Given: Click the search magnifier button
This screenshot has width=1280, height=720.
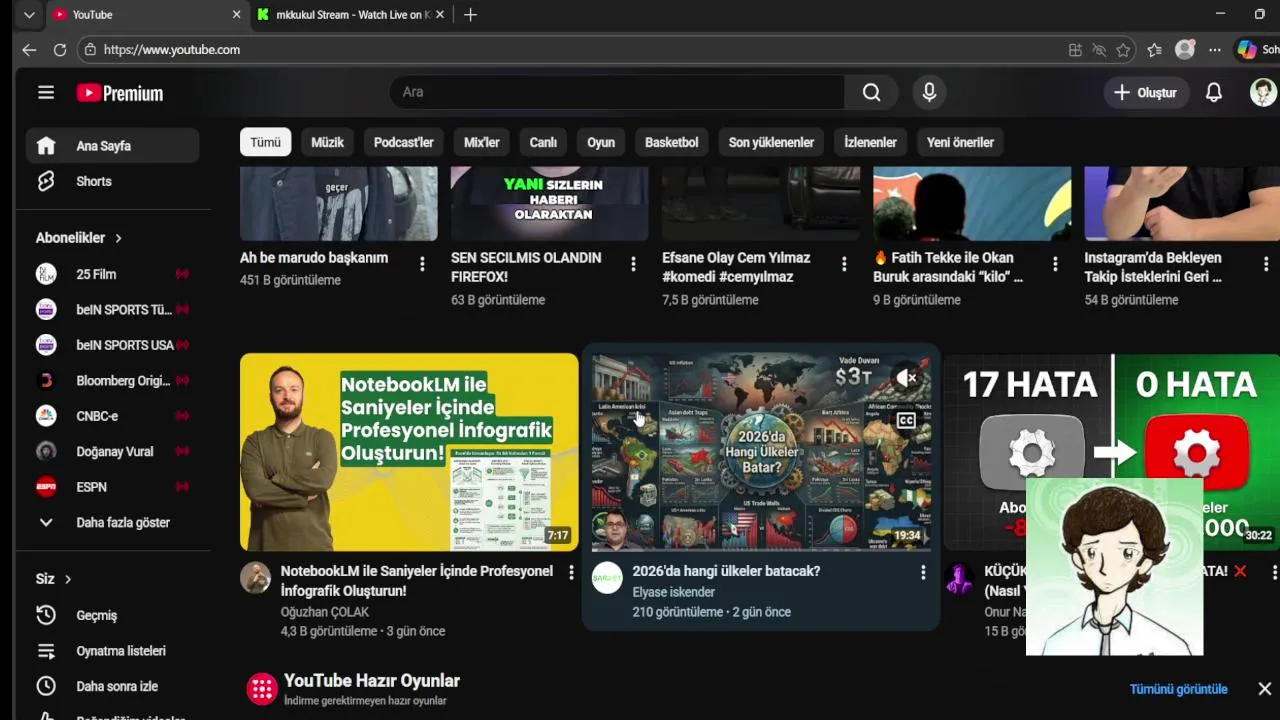Looking at the screenshot, I should click(872, 92).
